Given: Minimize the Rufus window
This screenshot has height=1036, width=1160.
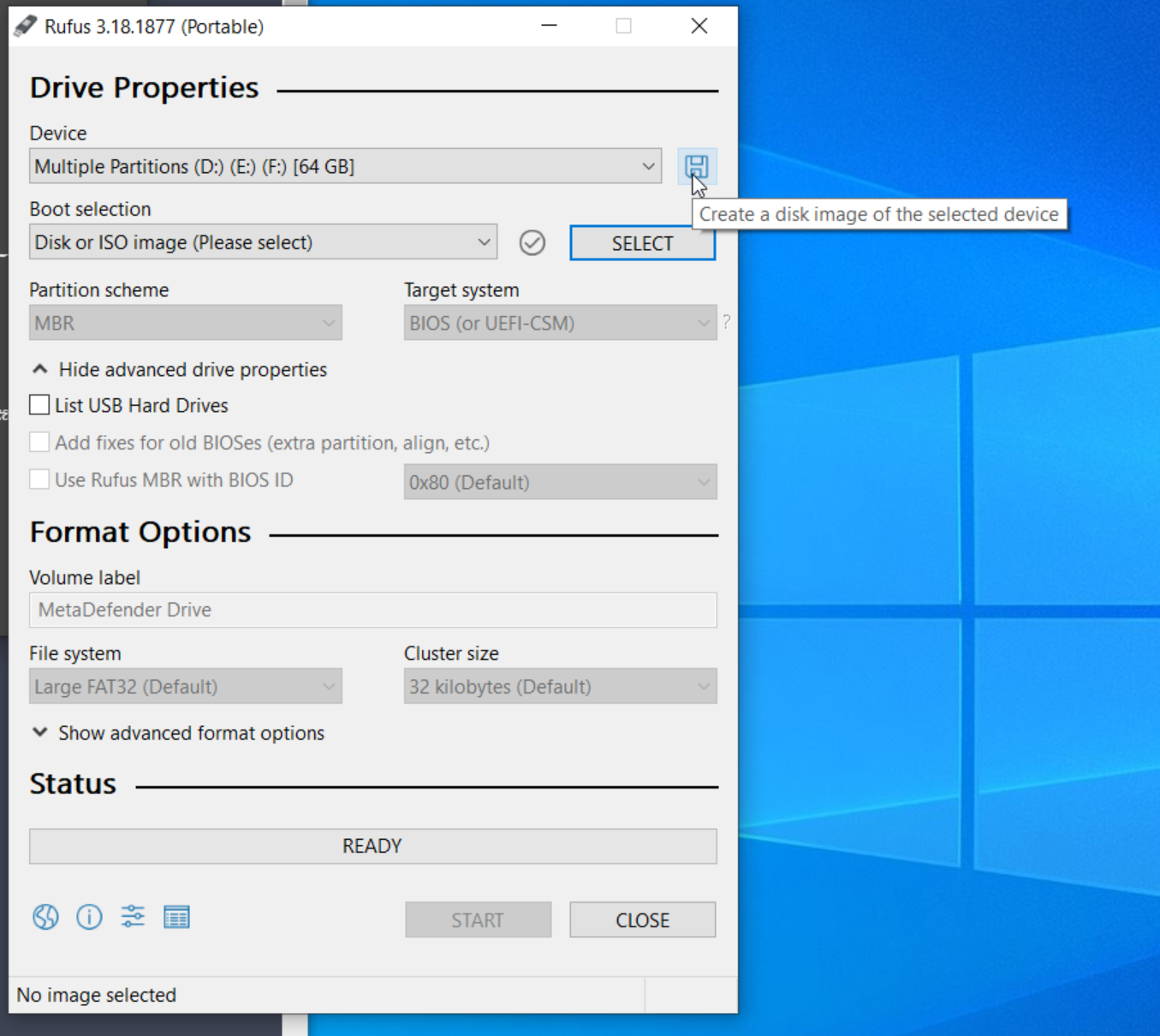Looking at the screenshot, I should [550, 26].
